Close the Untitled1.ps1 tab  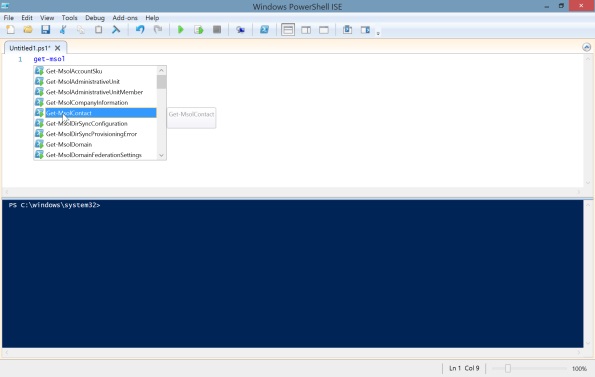point(57,48)
